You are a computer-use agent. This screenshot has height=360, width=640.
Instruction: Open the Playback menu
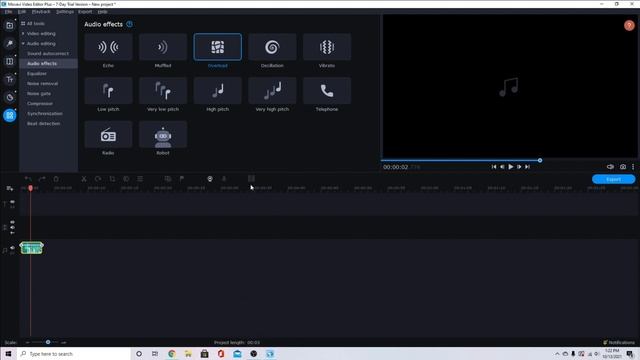tap(41, 12)
